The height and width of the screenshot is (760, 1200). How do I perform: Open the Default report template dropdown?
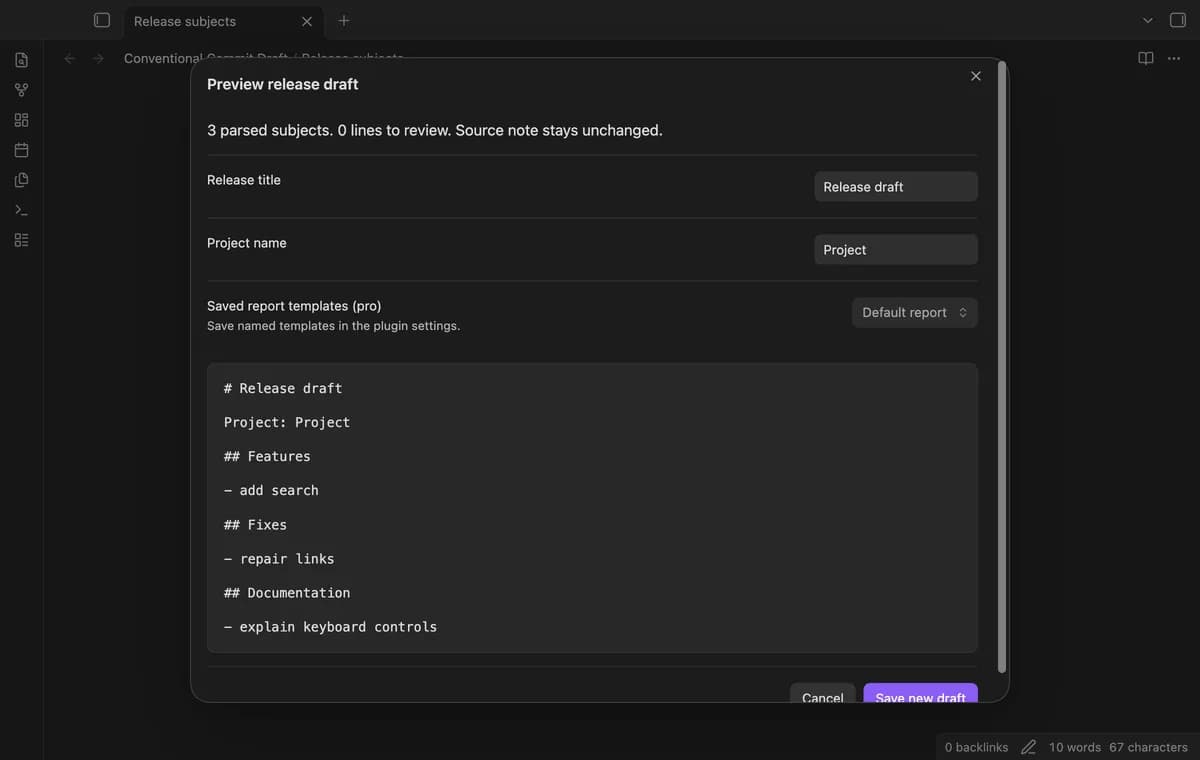tap(915, 313)
